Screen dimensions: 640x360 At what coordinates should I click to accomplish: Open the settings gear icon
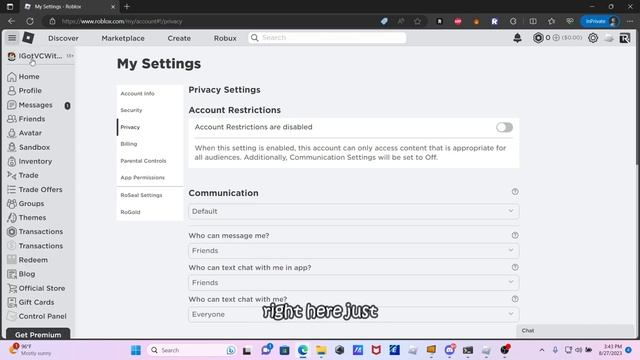coord(593,38)
